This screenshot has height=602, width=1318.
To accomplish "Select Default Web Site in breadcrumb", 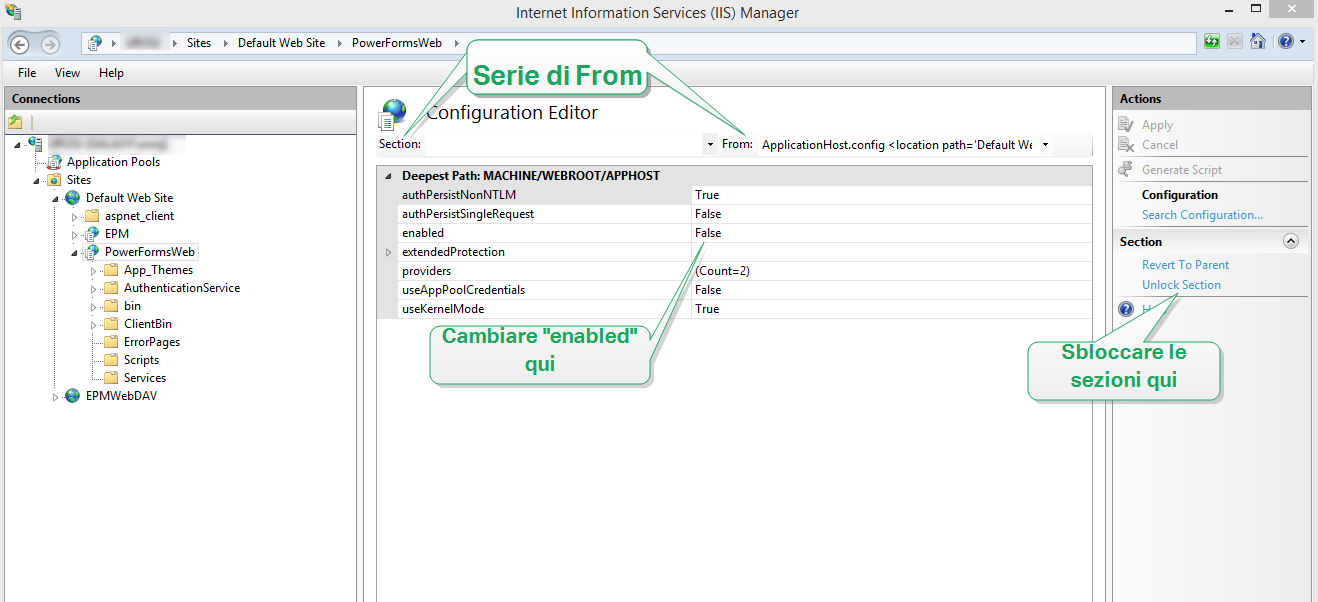I will pyautogui.click(x=282, y=43).
